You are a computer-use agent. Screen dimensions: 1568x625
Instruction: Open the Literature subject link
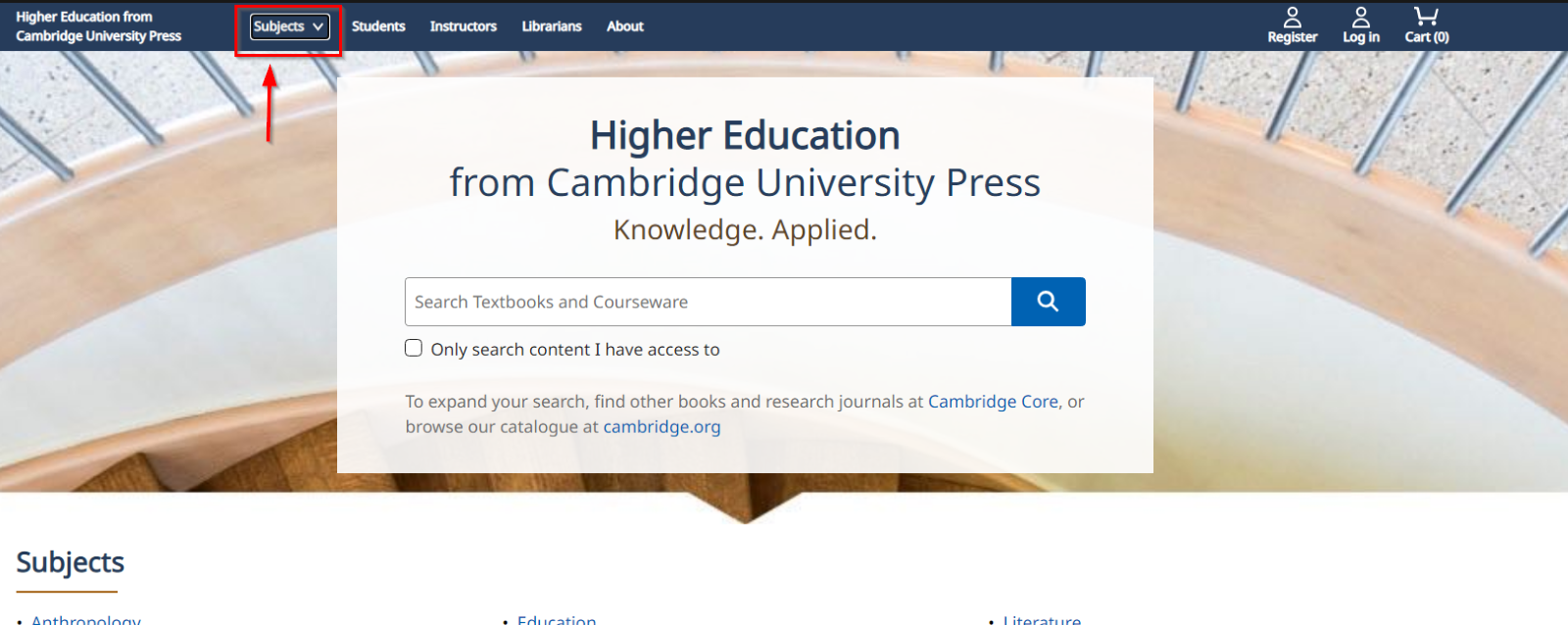[x=1042, y=619]
